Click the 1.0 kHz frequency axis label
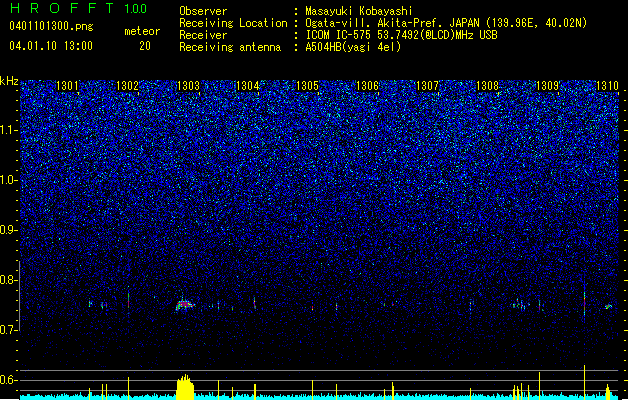Image resolution: width=629 pixels, height=400 pixels. click(9, 180)
